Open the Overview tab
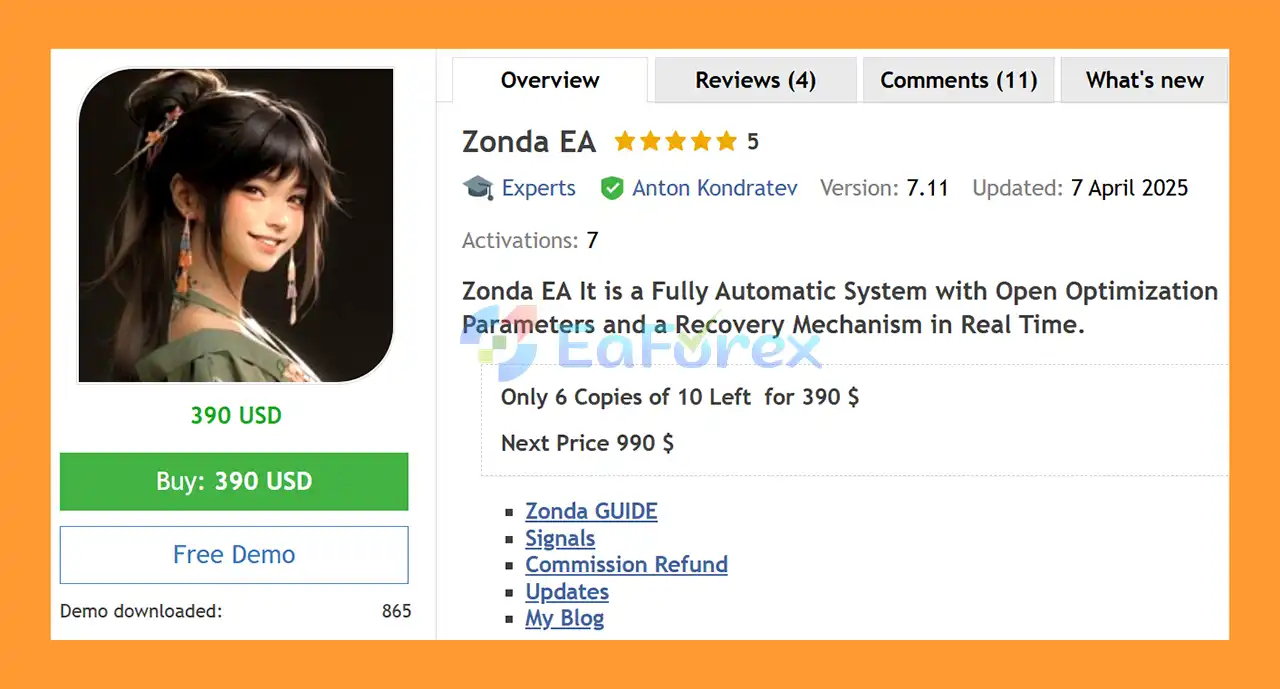The image size is (1280, 689). click(x=550, y=81)
